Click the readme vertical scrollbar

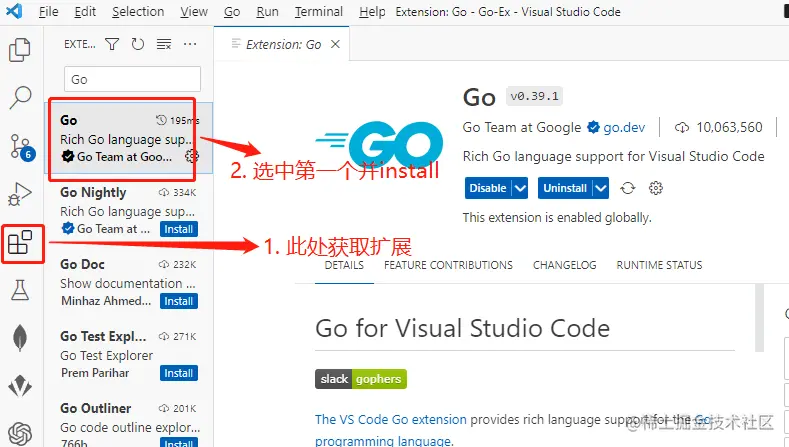[760, 318]
